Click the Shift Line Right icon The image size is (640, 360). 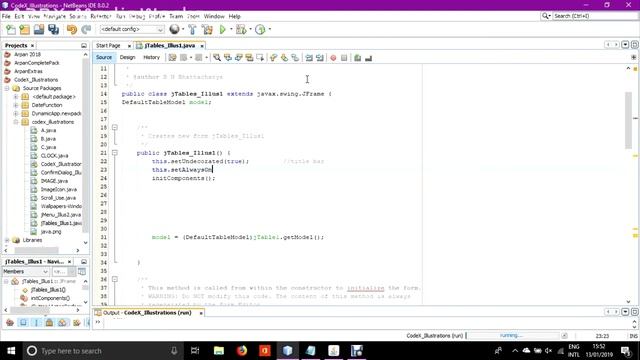320,58
